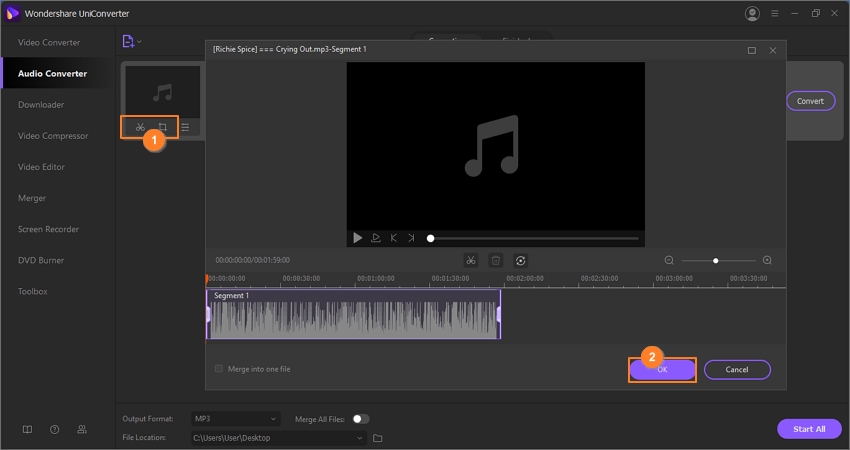Zoom in the timeline
This screenshot has width=850, height=450.
pos(767,261)
